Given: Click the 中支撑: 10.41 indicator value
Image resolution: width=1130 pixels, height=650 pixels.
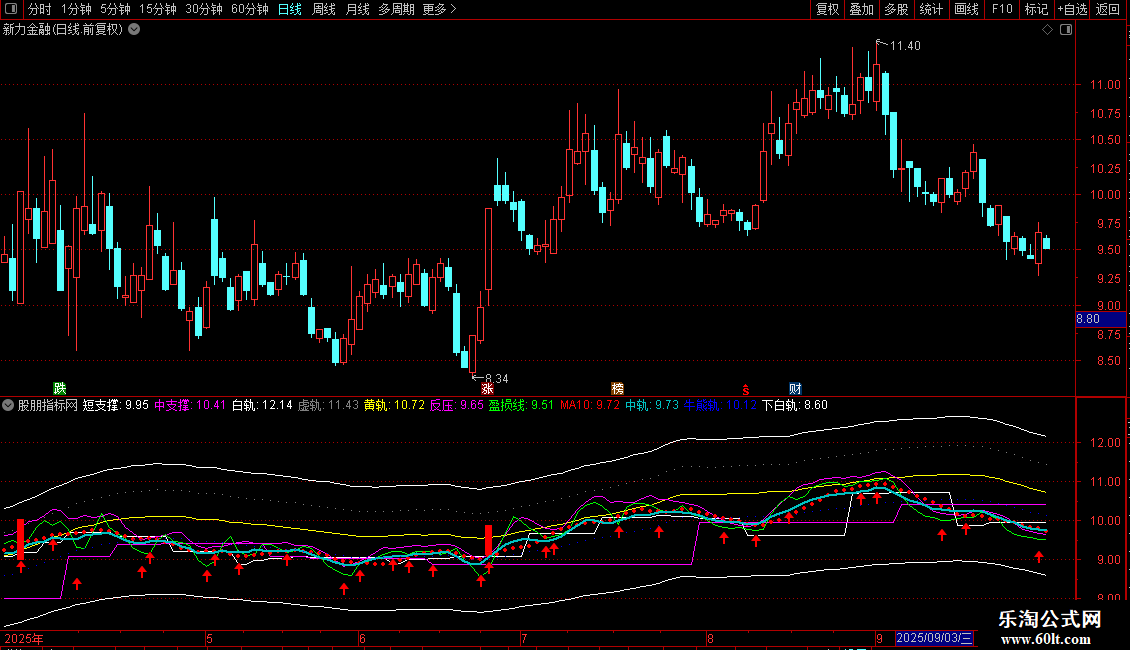Looking at the screenshot, I should pos(190,405).
